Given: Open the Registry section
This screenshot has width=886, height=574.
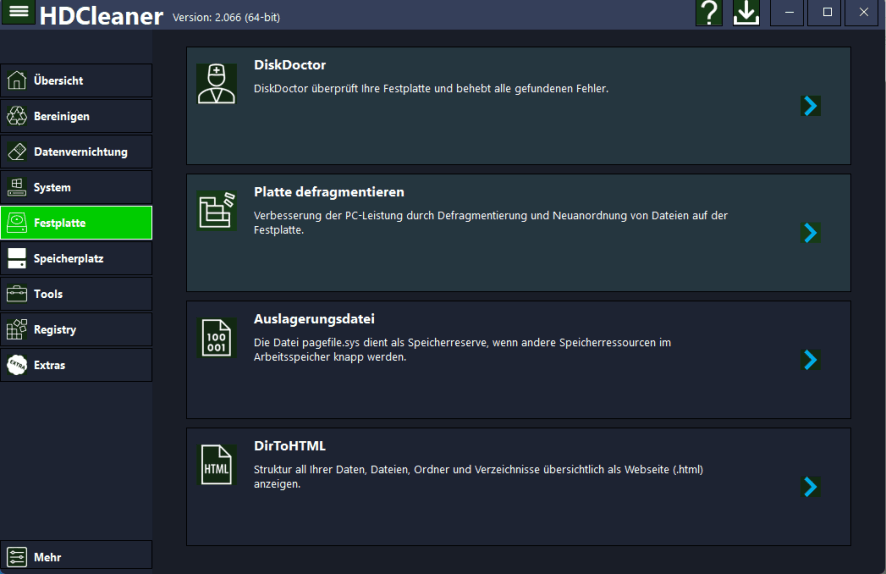Looking at the screenshot, I should click(76, 330).
